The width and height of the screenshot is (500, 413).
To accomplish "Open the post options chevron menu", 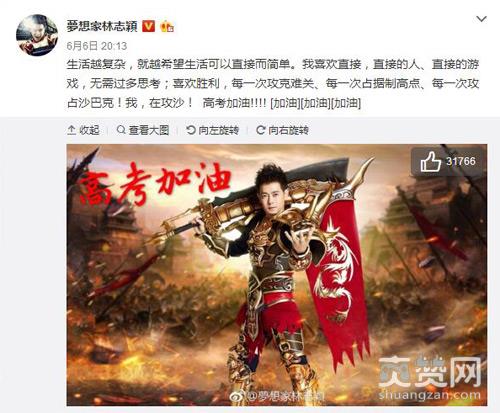I will click(481, 19).
